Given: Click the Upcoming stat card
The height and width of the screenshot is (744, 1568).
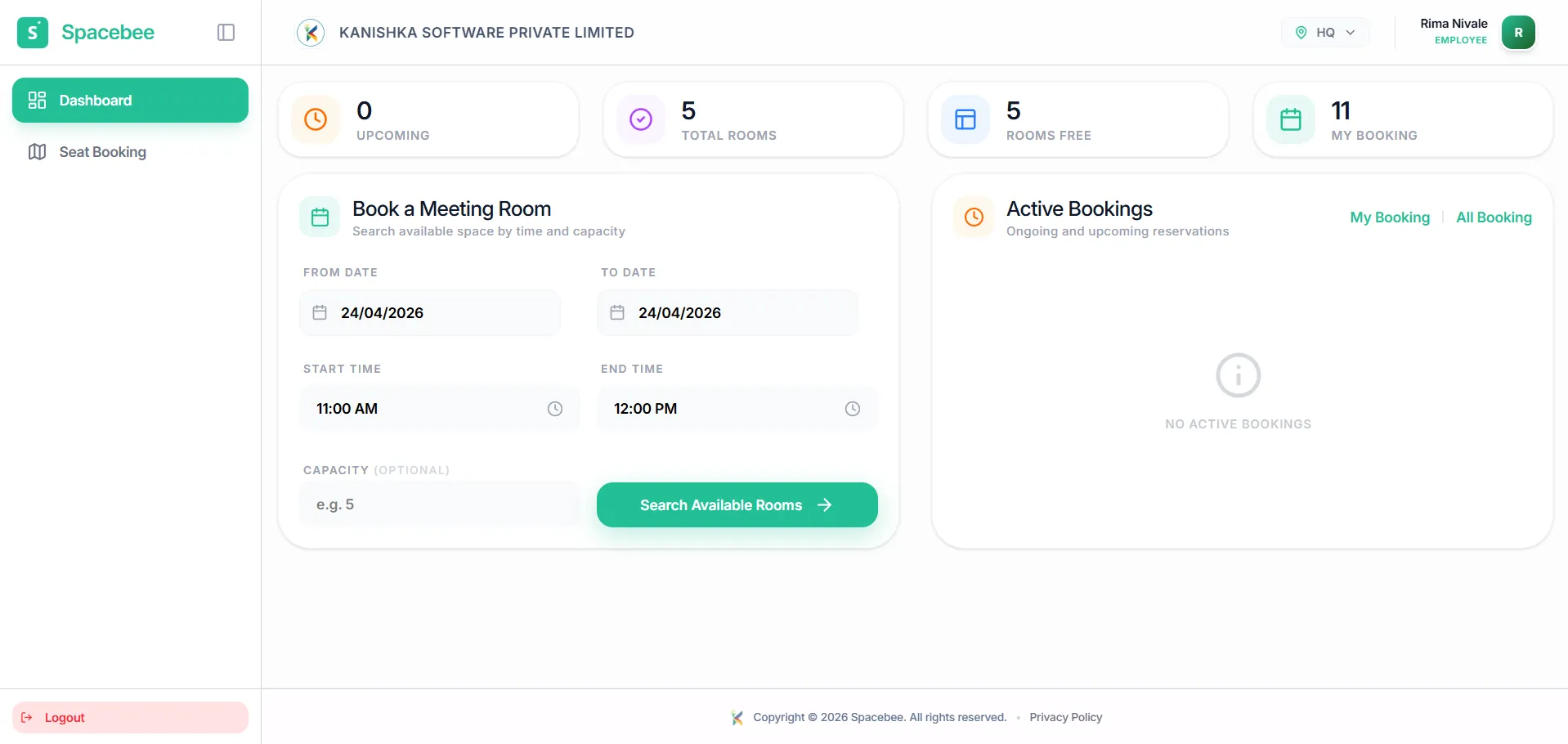Looking at the screenshot, I should pyautogui.click(x=428, y=119).
